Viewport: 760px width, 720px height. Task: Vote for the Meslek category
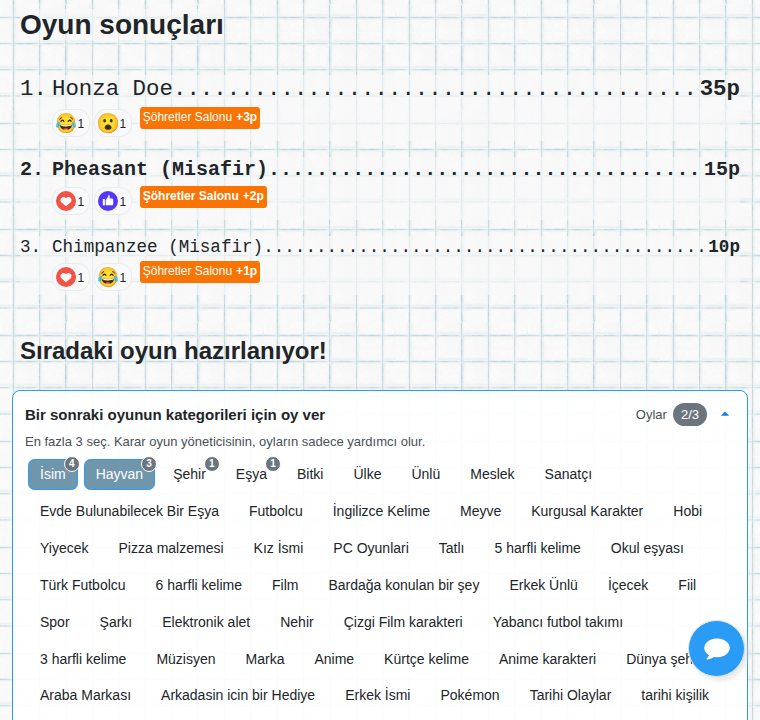(x=492, y=474)
